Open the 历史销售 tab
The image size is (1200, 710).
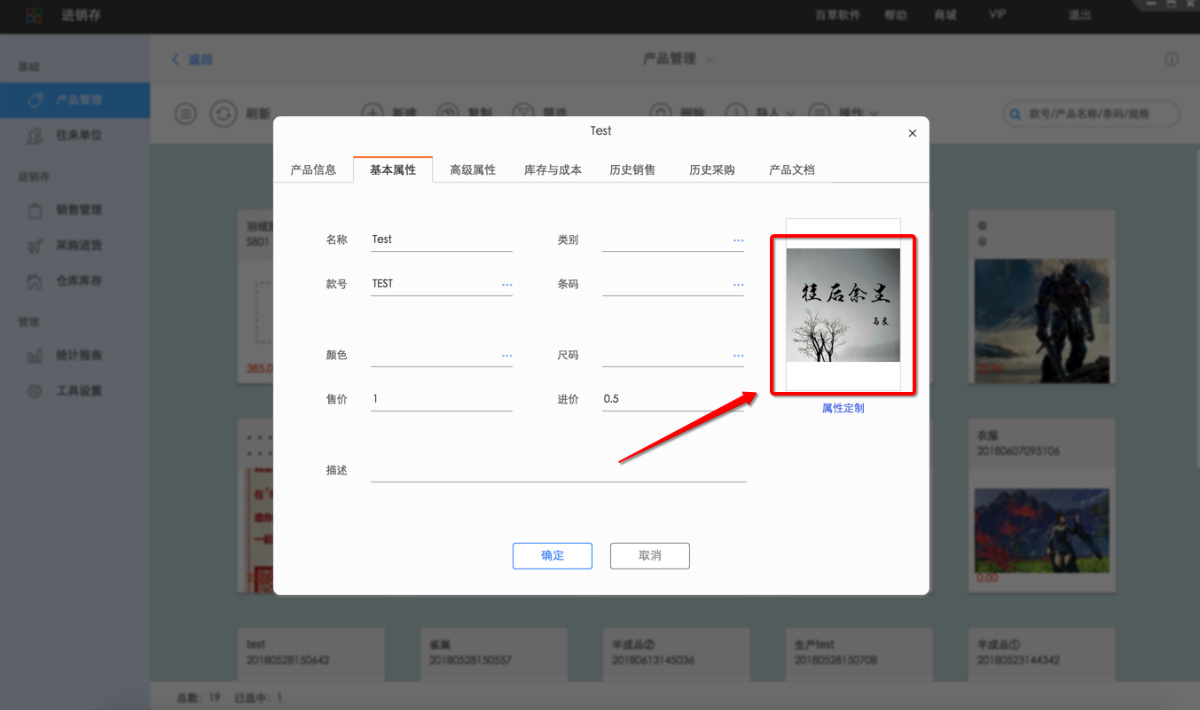tap(633, 170)
